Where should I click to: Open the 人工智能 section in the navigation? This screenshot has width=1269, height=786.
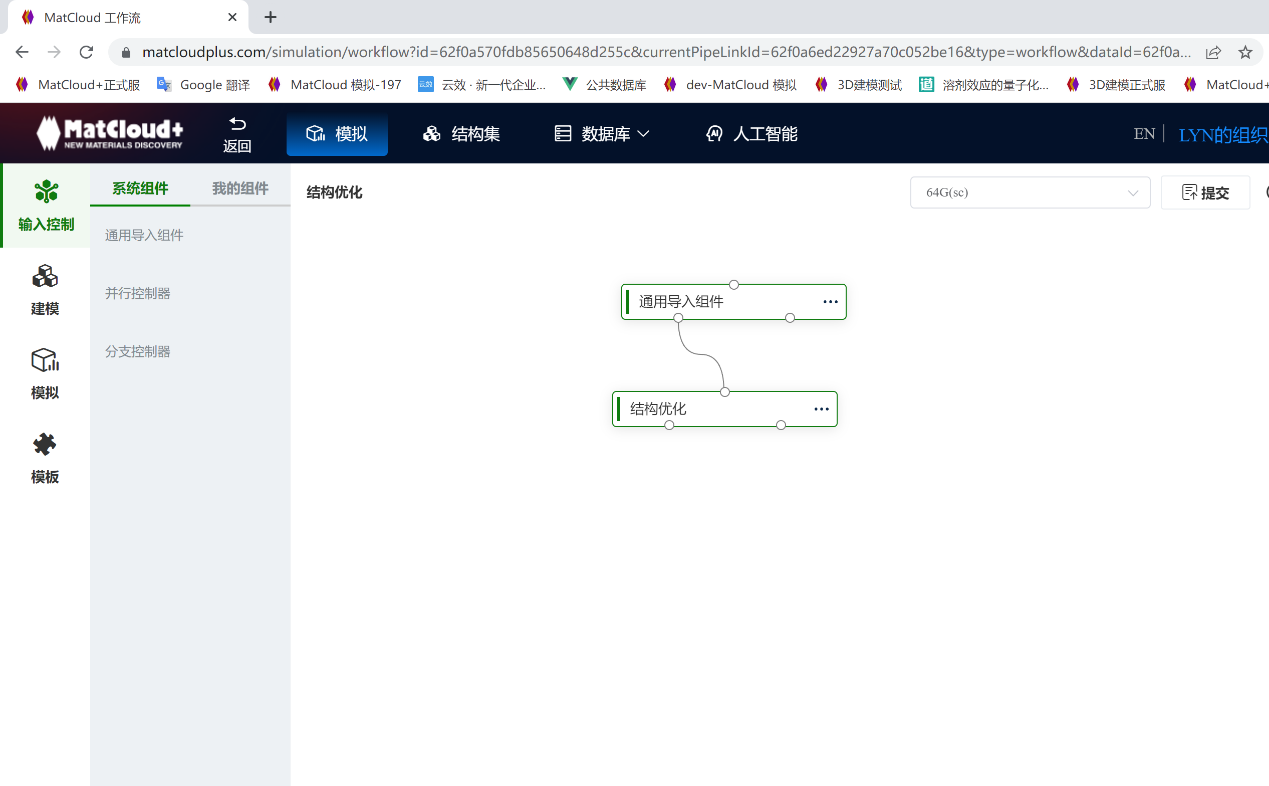[x=750, y=132]
